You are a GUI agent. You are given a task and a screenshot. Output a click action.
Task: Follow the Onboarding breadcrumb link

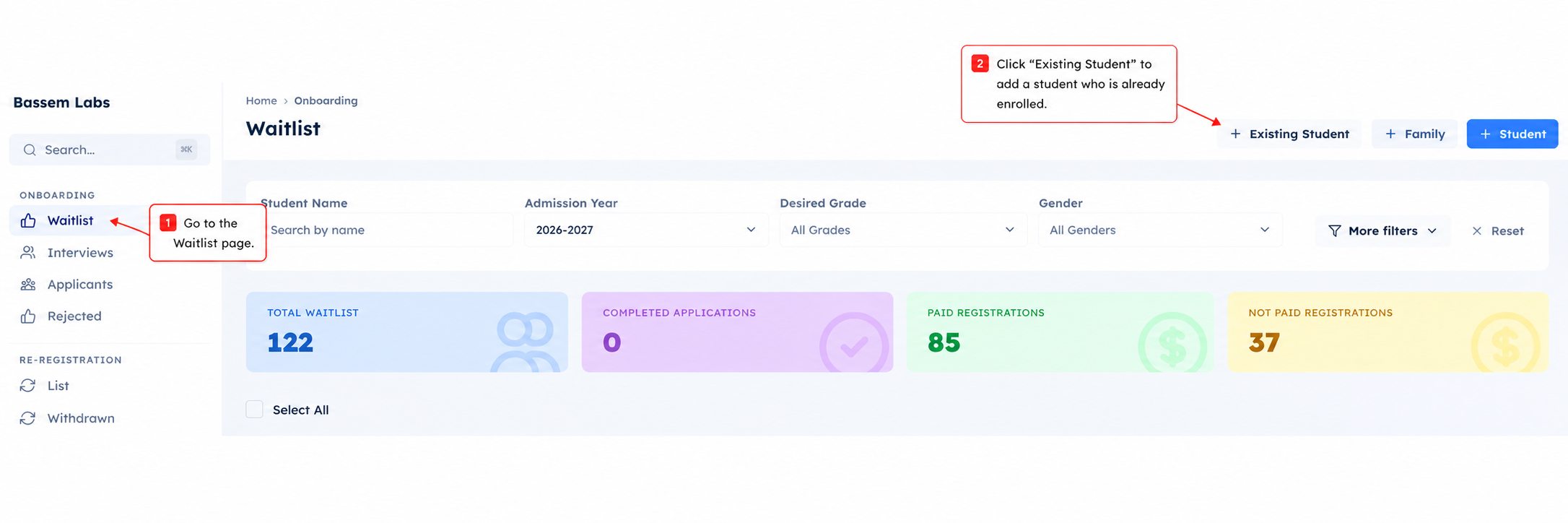coord(326,100)
